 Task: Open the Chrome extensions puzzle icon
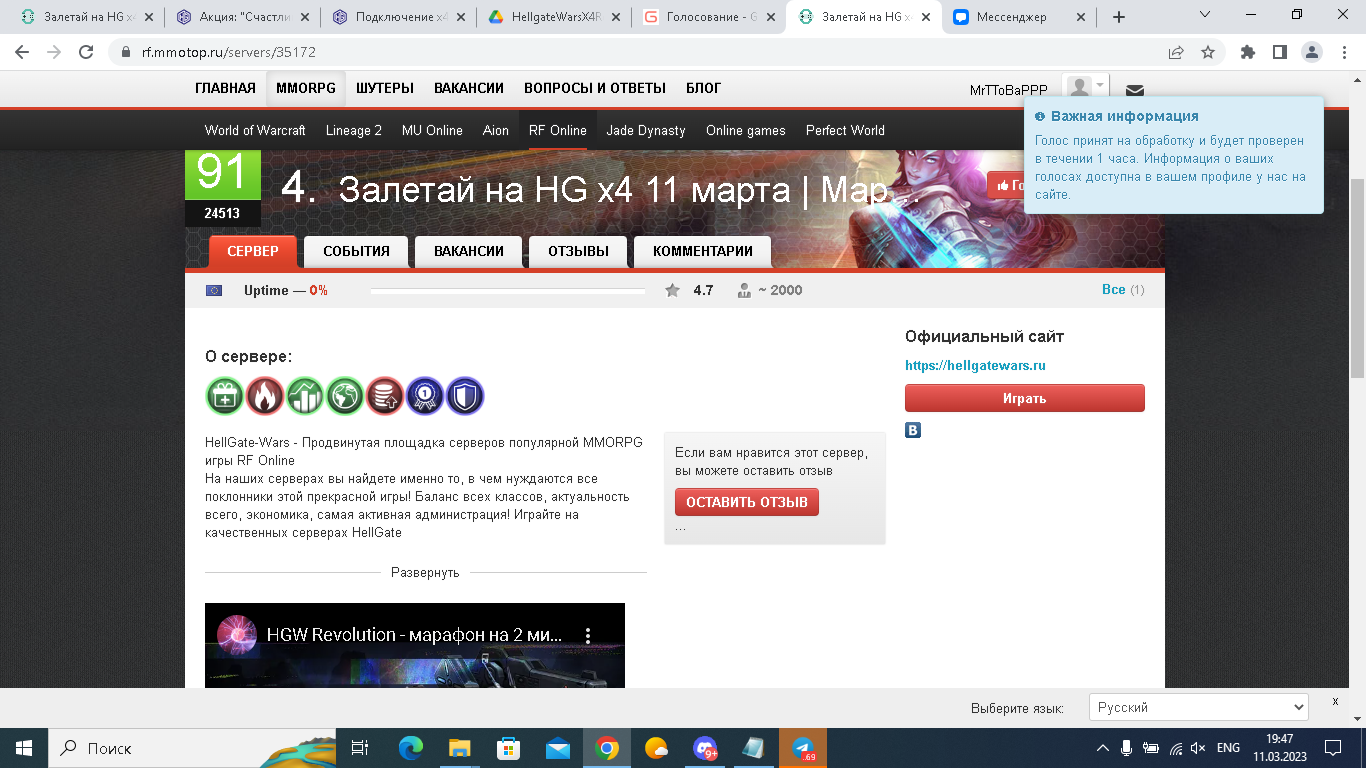point(1247,52)
